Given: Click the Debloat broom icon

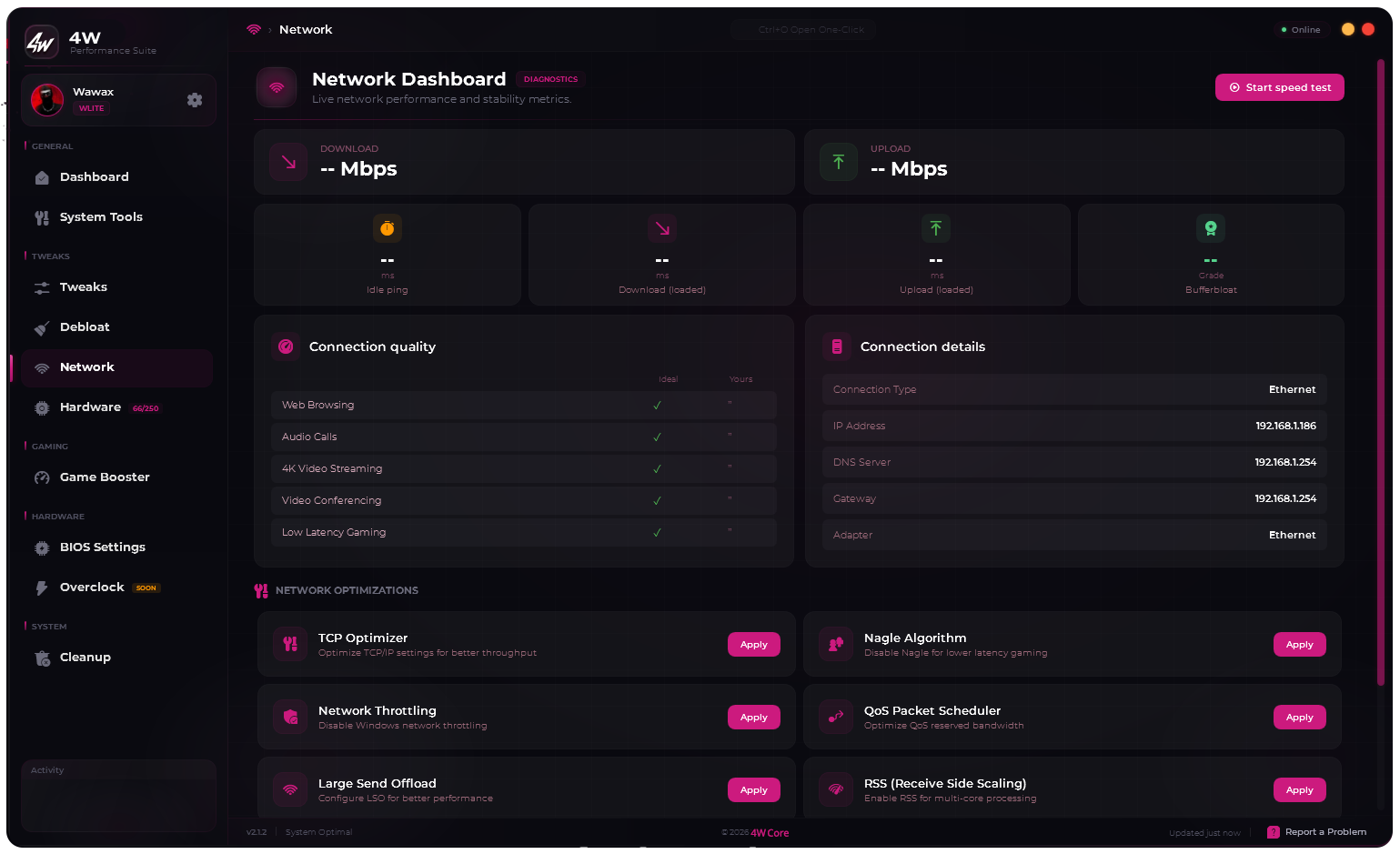Looking at the screenshot, I should pyautogui.click(x=42, y=328).
